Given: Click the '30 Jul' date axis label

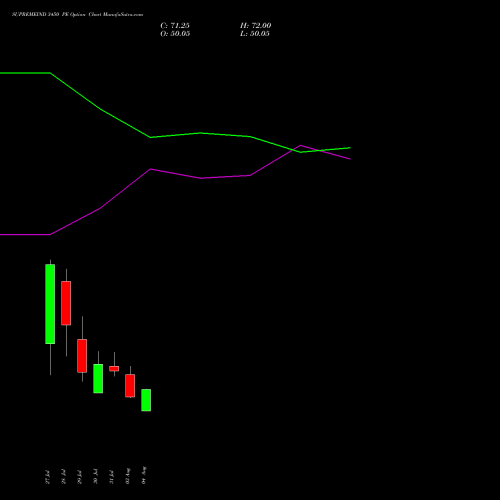Looking at the screenshot, I should [96, 477].
